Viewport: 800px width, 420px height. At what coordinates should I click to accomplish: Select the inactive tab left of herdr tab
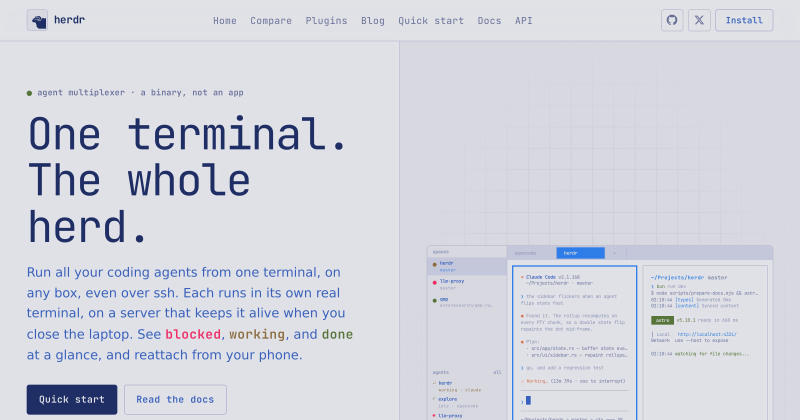point(531,253)
